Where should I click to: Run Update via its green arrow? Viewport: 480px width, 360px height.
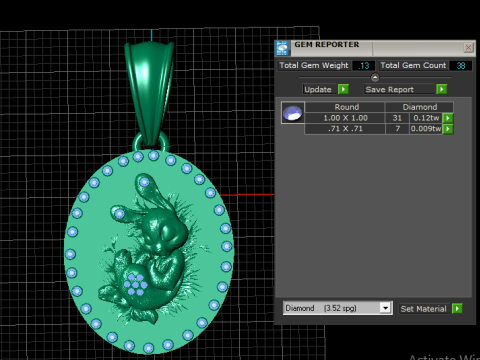(343, 89)
